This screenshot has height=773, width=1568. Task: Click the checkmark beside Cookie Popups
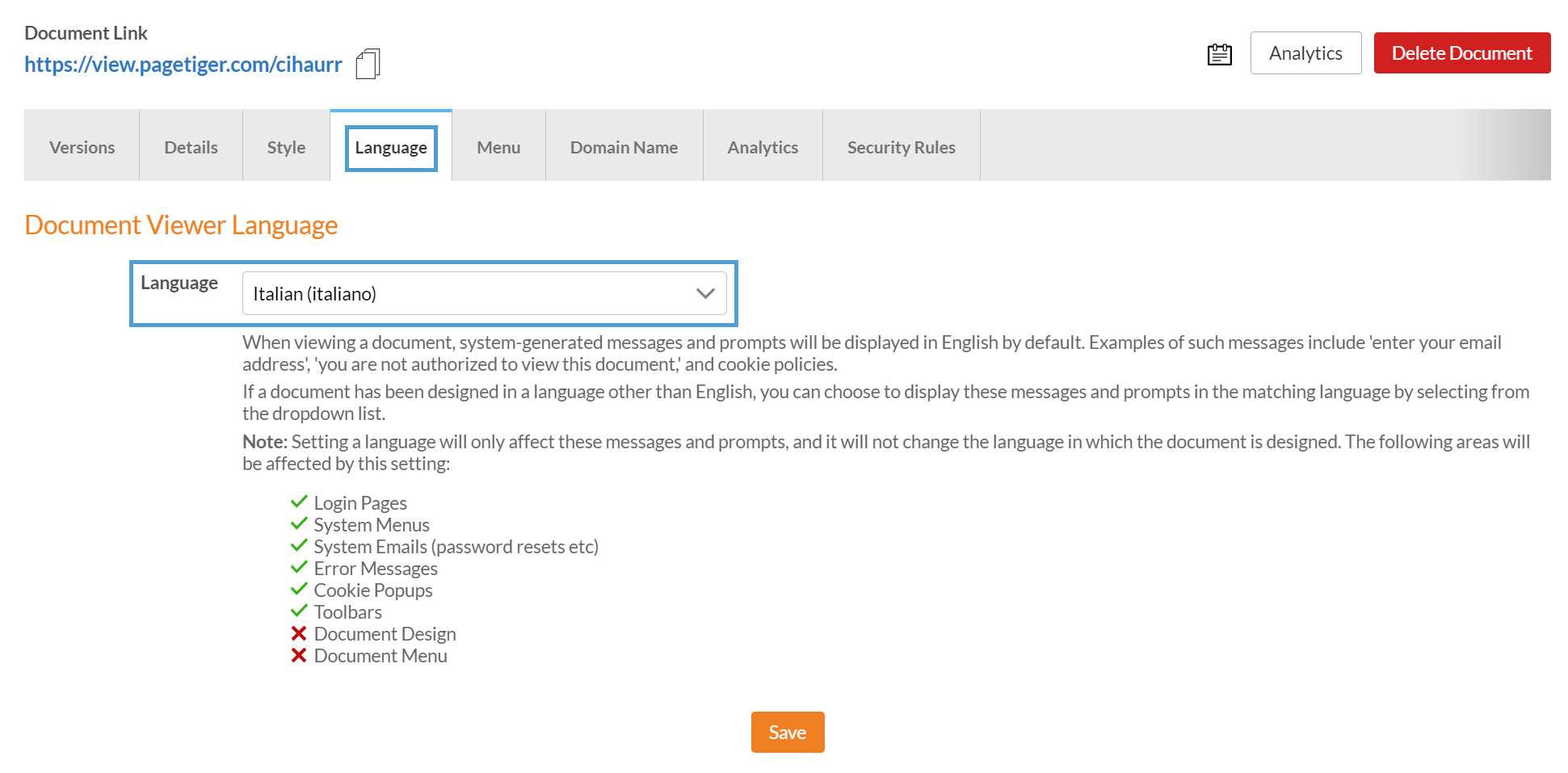[x=299, y=589]
